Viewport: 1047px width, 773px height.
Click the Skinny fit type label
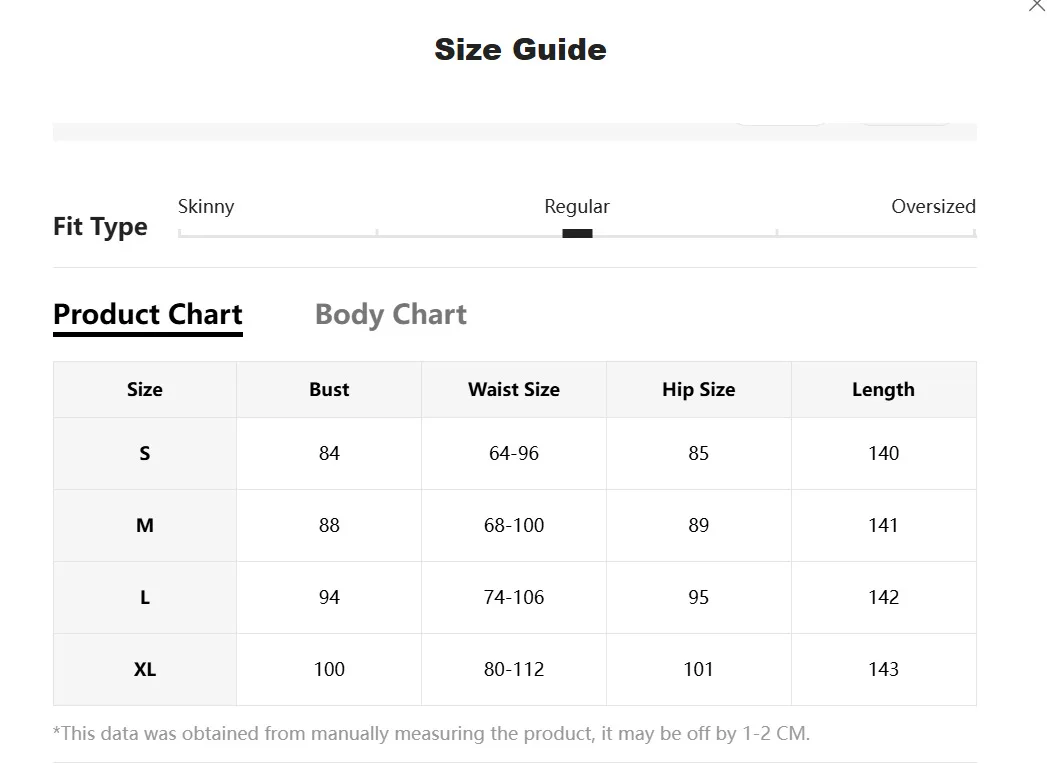pos(206,206)
